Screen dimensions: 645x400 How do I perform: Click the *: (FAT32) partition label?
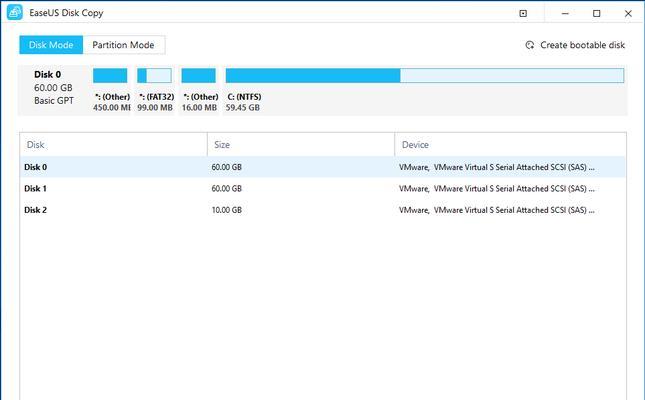[x=156, y=97]
